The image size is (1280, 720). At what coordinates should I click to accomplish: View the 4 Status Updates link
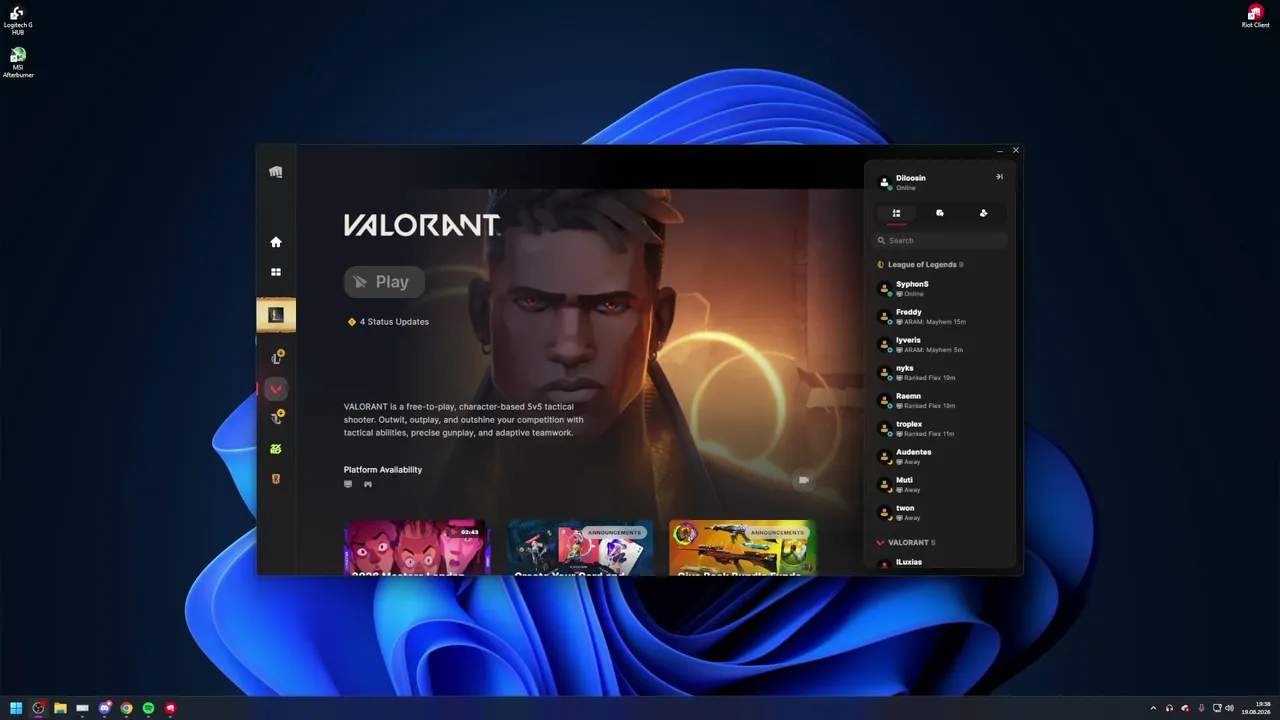click(388, 322)
